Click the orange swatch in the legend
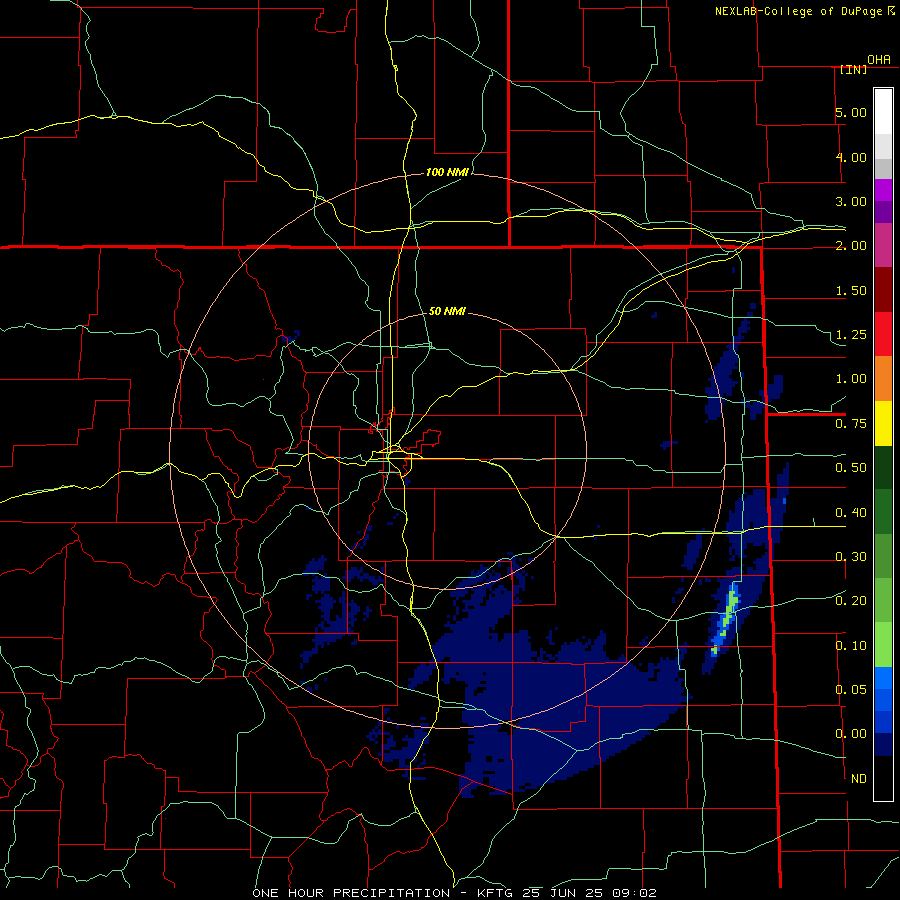The width and height of the screenshot is (900, 900). [x=883, y=379]
